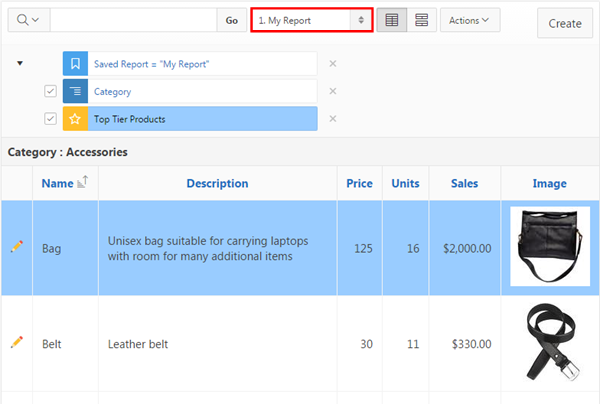The height and width of the screenshot is (404, 600).
Task: Open the Actions menu
Action: coord(469,20)
